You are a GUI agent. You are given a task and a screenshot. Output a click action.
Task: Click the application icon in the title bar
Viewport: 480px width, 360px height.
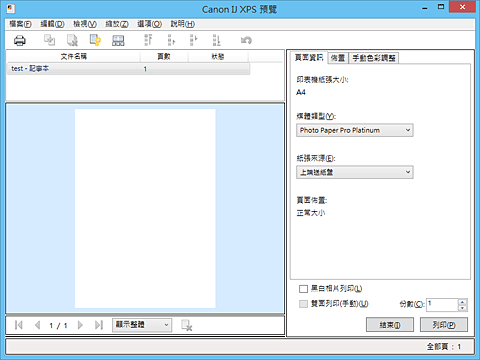[11, 9]
